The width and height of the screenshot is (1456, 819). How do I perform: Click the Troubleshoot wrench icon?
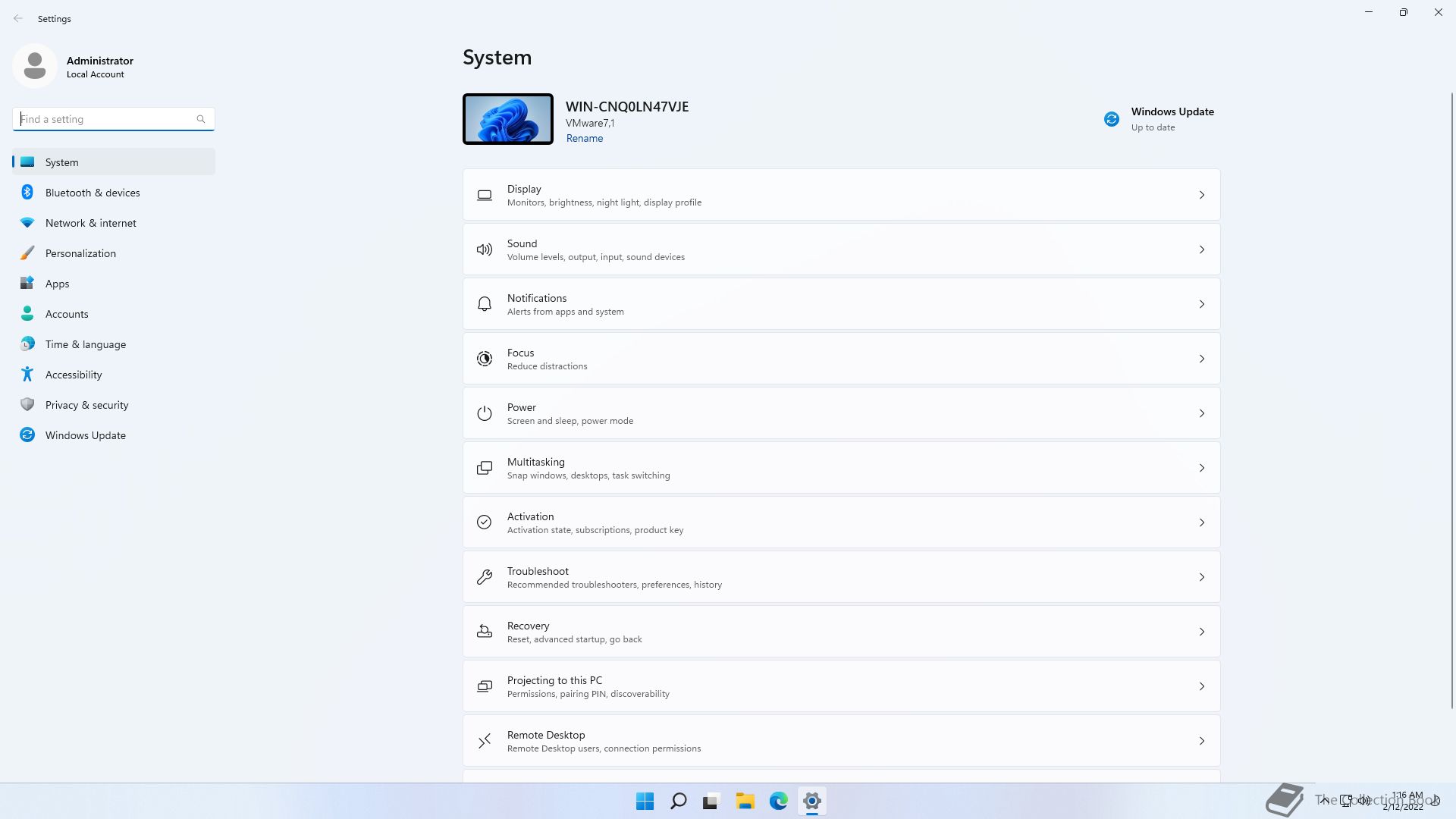point(485,577)
